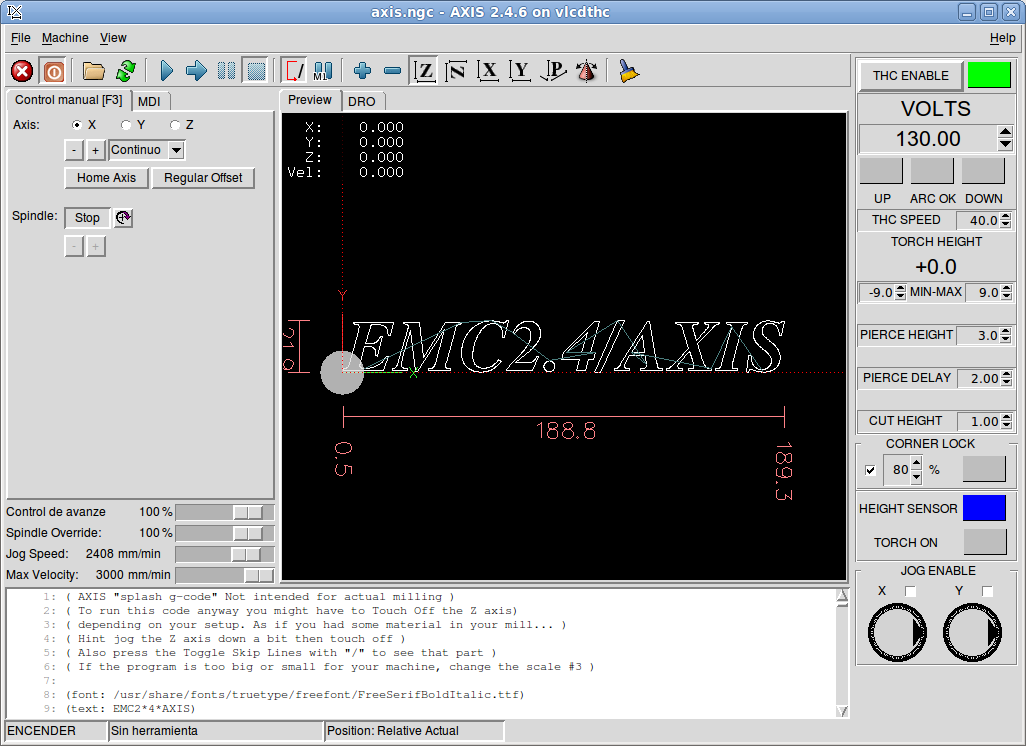Zoom in the preview with plus icon
The height and width of the screenshot is (746, 1026).
click(363, 71)
